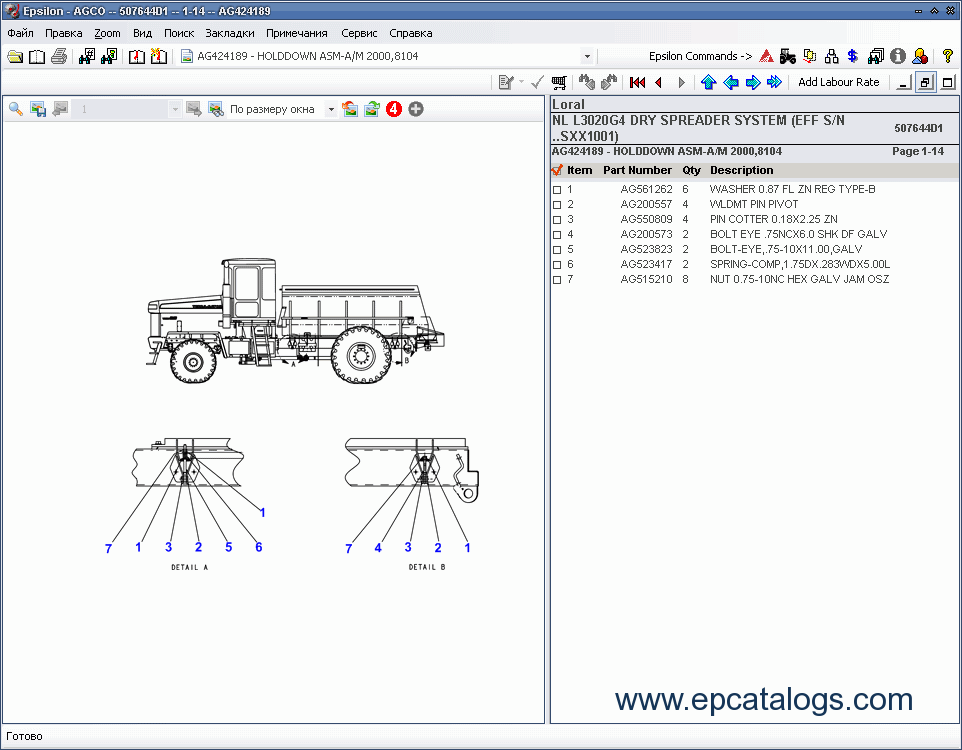Click the grey plus circle icon
Screen dimensions: 962x750
[416, 109]
